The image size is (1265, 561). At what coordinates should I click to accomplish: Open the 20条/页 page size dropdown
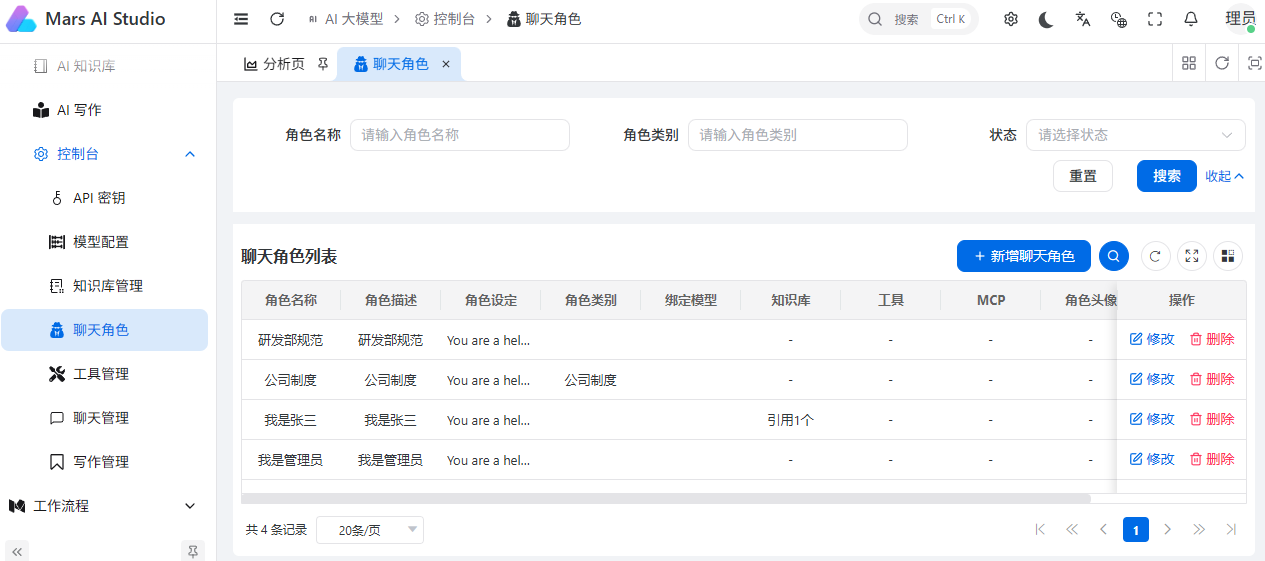tap(370, 530)
